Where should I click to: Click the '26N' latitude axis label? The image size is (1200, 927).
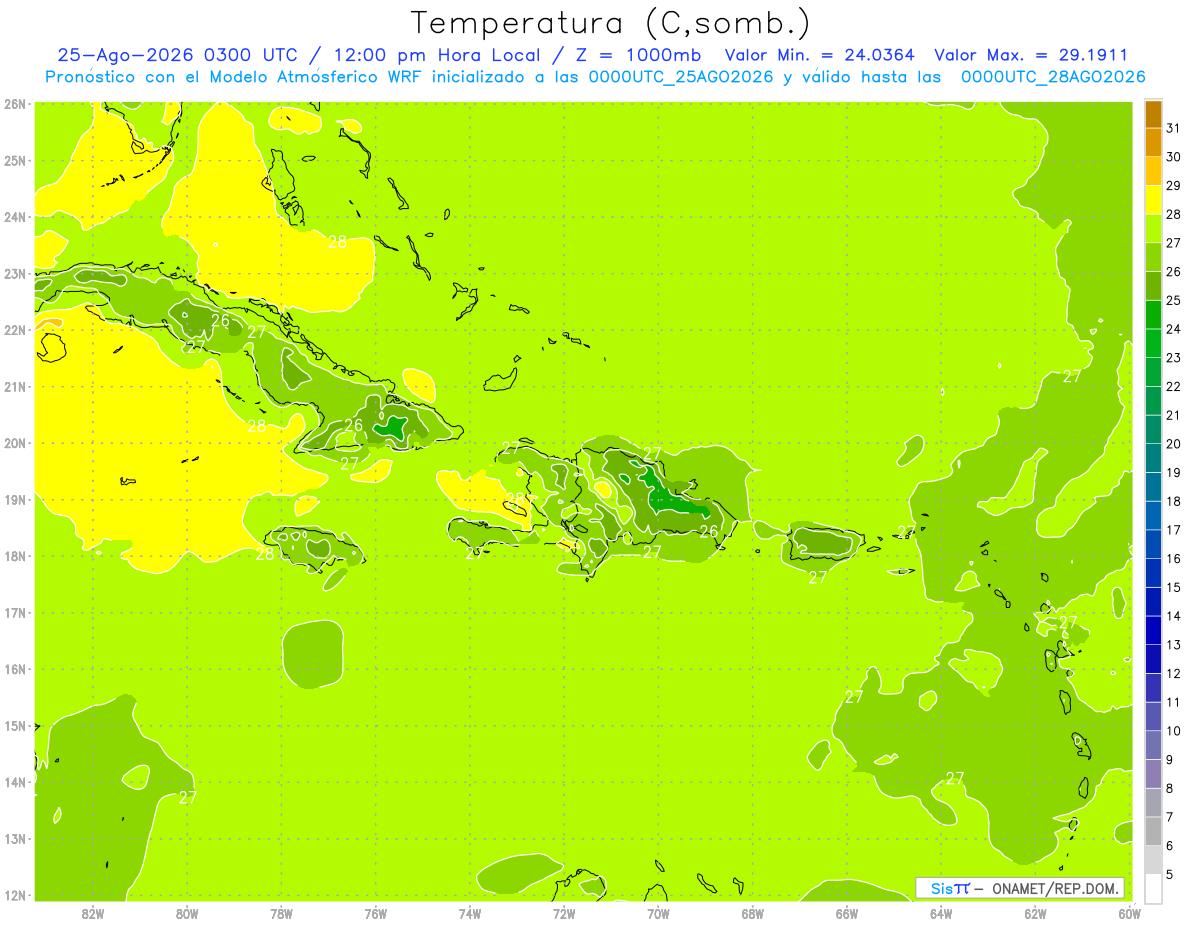[x=14, y=104]
